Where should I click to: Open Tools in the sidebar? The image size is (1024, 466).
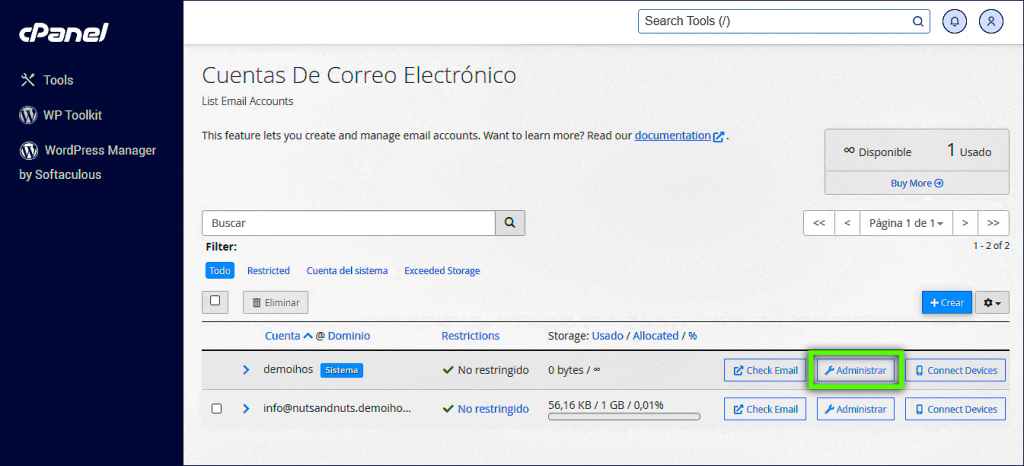[x=57, y=80]
